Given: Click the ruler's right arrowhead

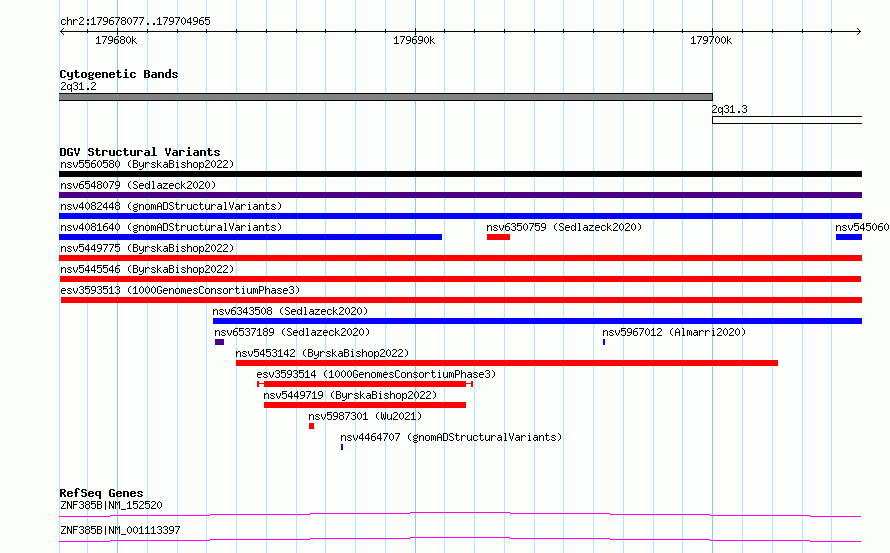Looking at the screenshot, I should [x=858, y=32].
